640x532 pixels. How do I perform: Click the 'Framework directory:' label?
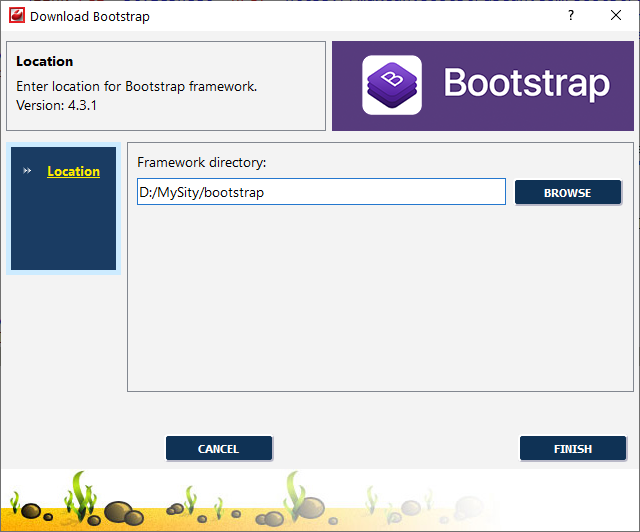tap(202, 162)
